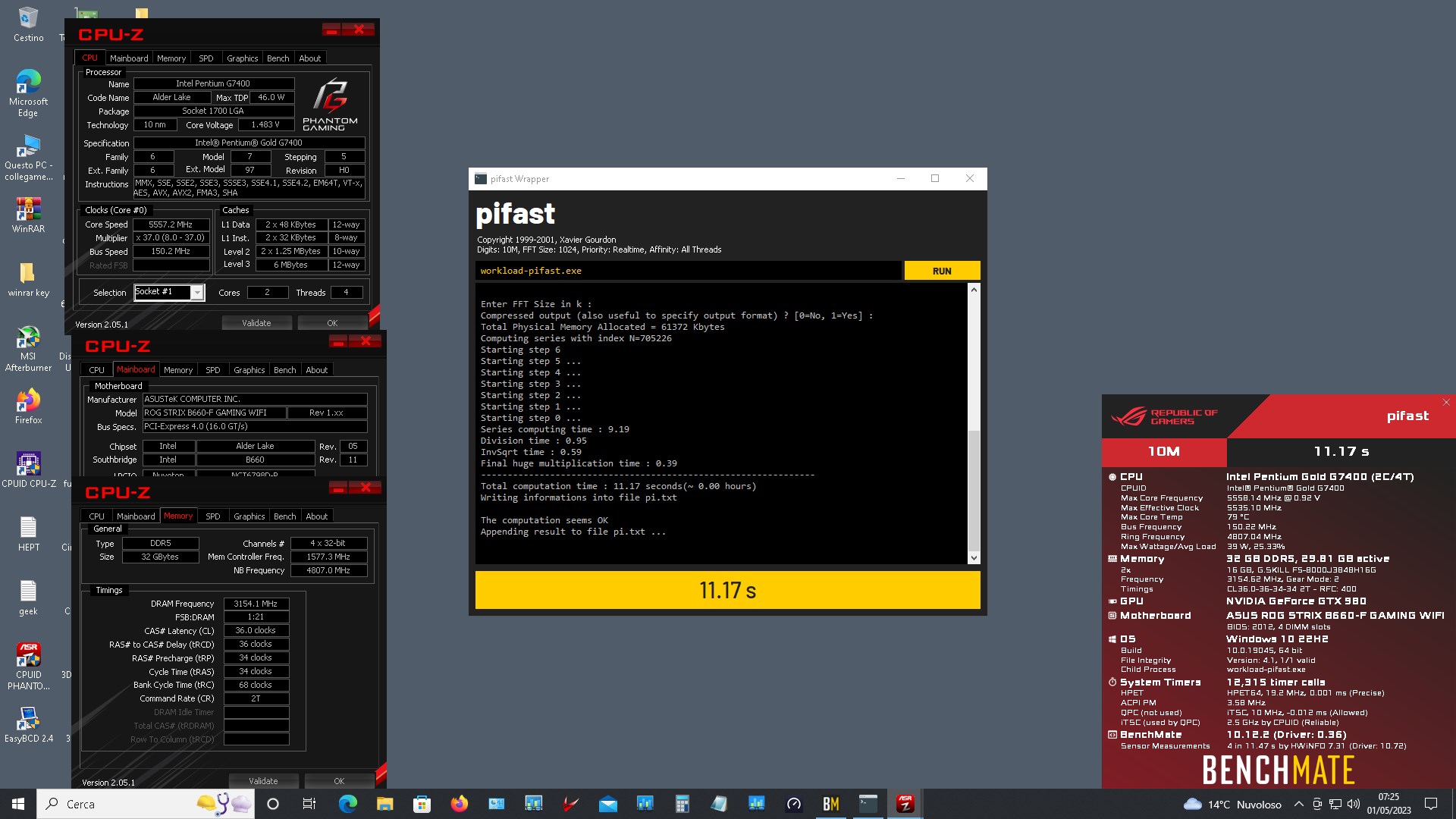Open Questo PC desktop shortcut
This screenshot has height=819, width=1456.
(x=28, y=158)
